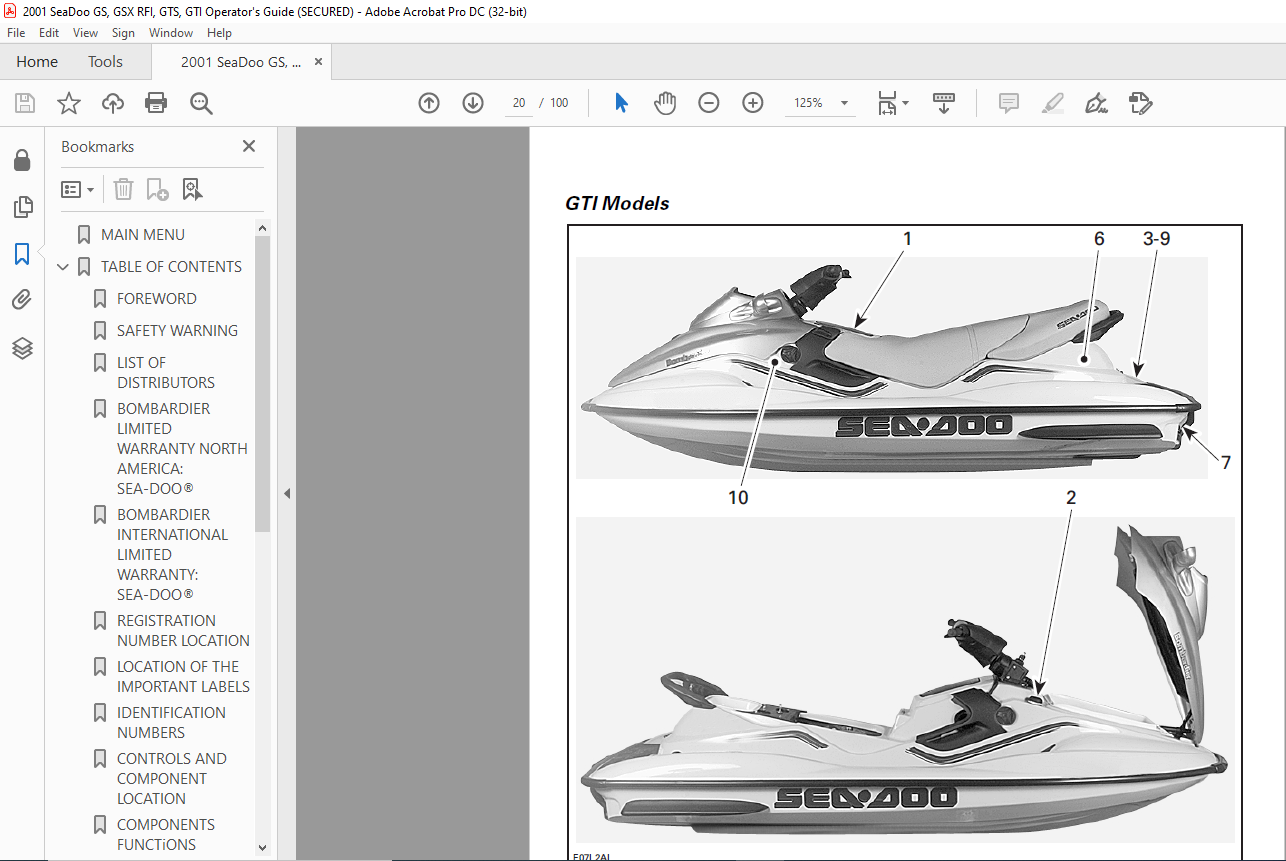Image resolution: width=1286 pixels, height=861 pixels.
Task: Print the document via printer icon
Action: pyautogui.click(x=156, y=103)
